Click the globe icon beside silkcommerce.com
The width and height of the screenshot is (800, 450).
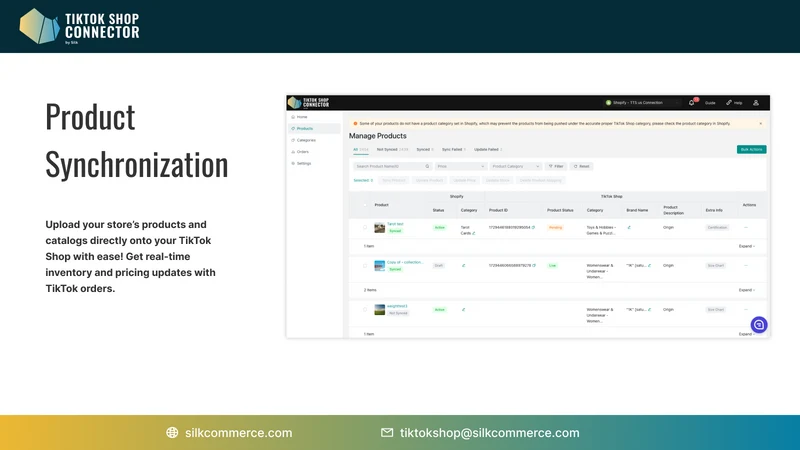[x=172, y=433]
